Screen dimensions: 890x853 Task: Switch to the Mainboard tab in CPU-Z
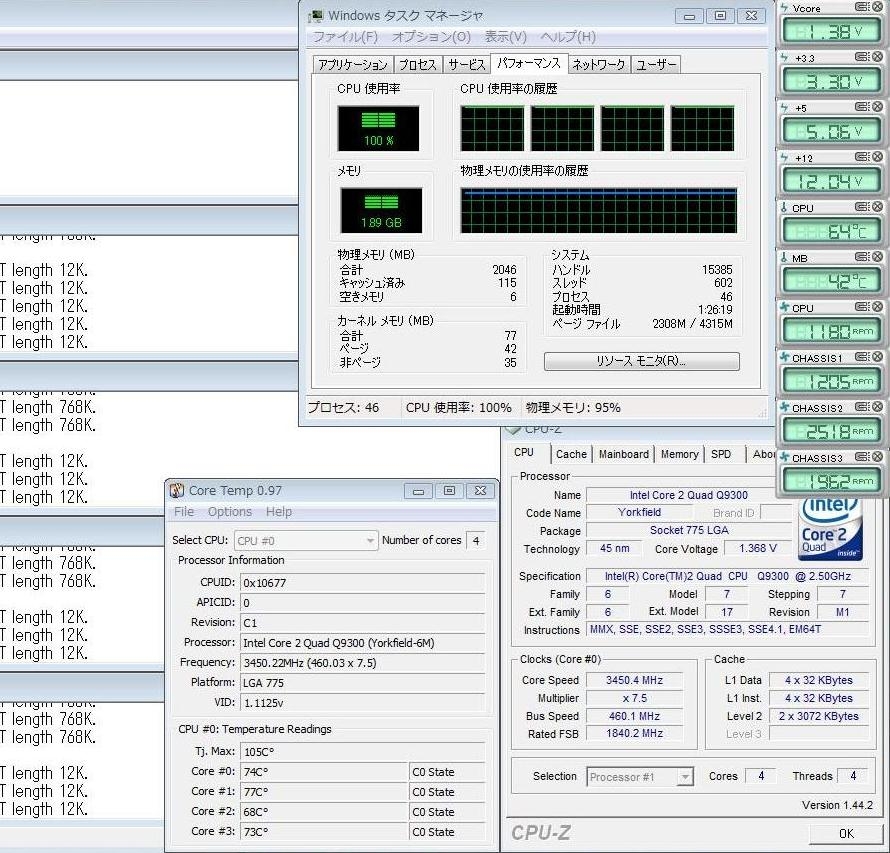(623, 454)
